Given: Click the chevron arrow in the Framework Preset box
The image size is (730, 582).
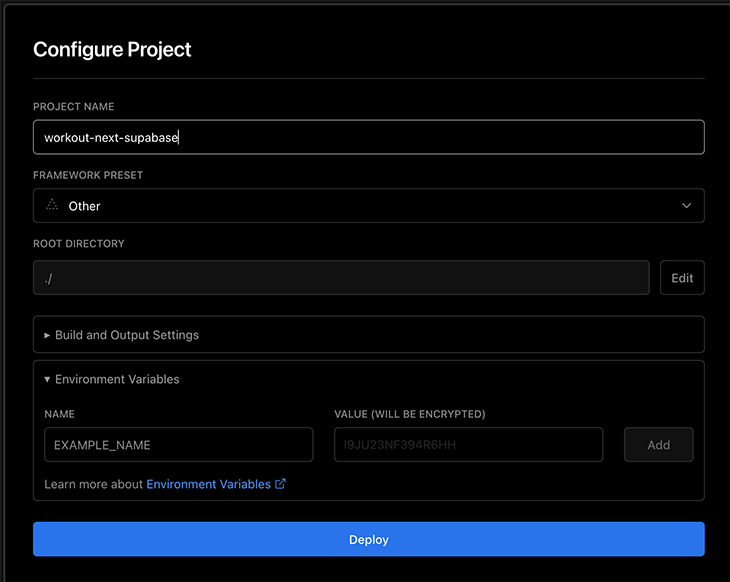Looking at the screenshot, I should pos(686,205).
